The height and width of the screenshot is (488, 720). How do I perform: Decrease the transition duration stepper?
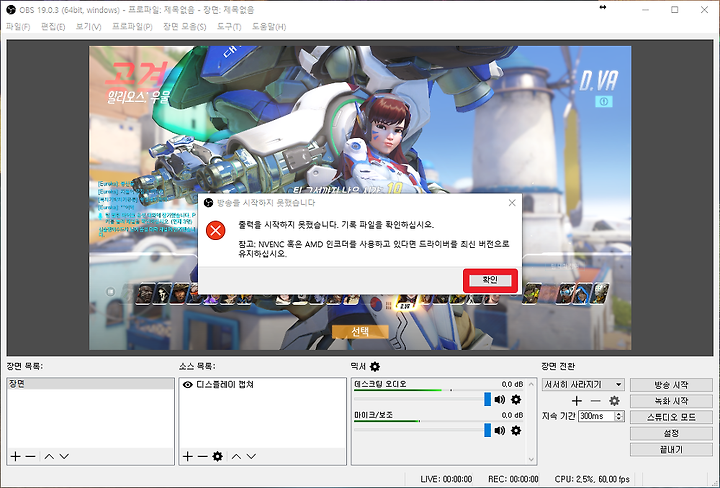point(619,419)
